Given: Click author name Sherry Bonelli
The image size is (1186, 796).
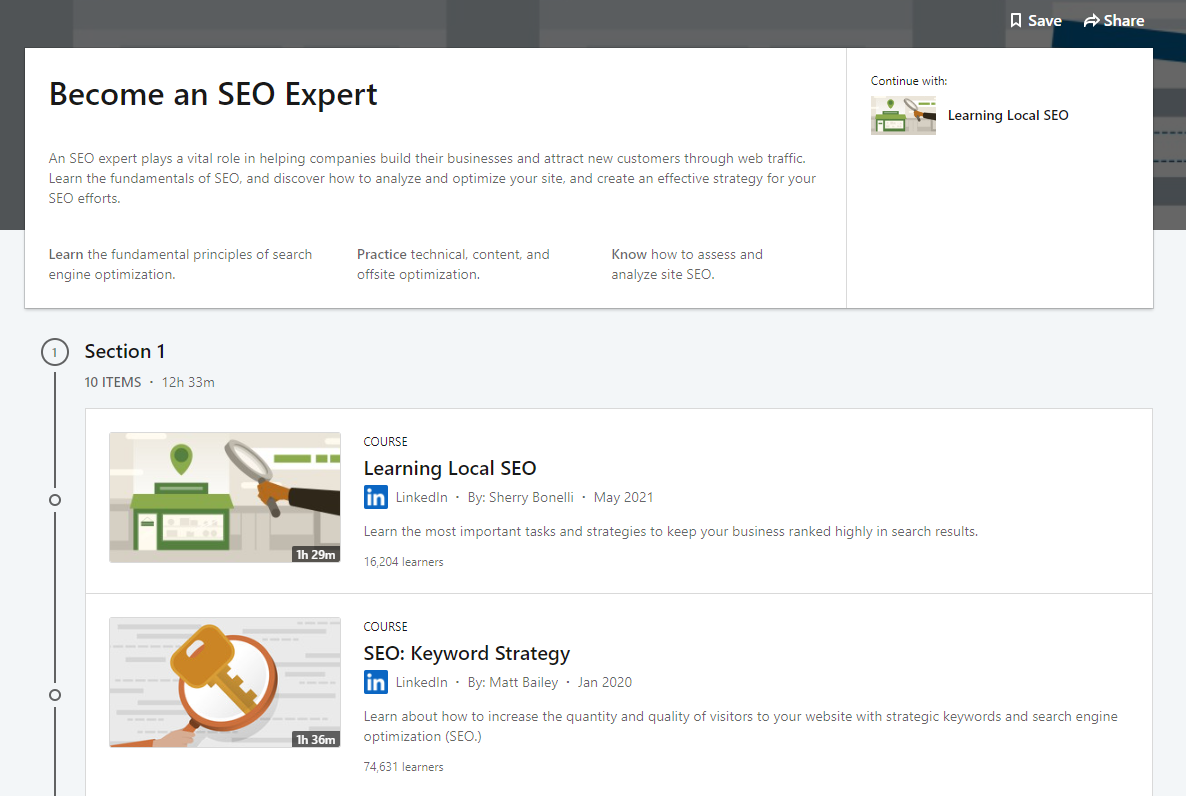Looking at the screenshot, I should 531,497.
